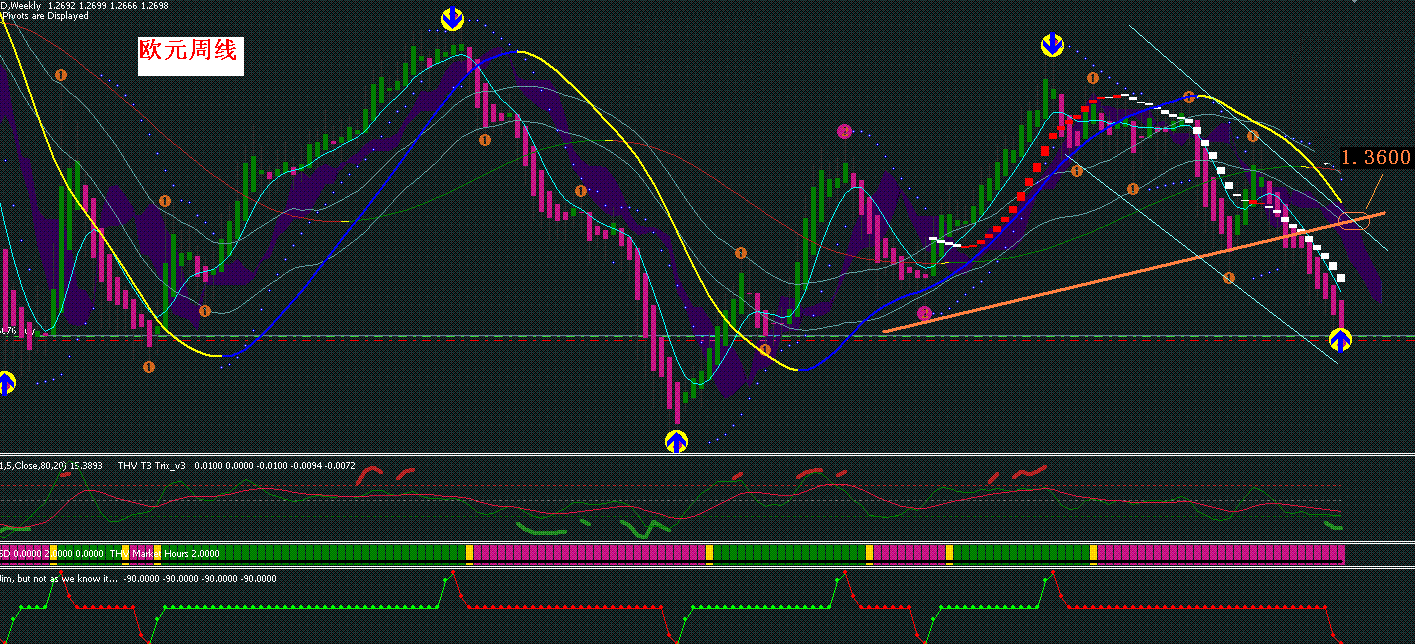Click the pink circle marker at the orange trendline start

924,313
